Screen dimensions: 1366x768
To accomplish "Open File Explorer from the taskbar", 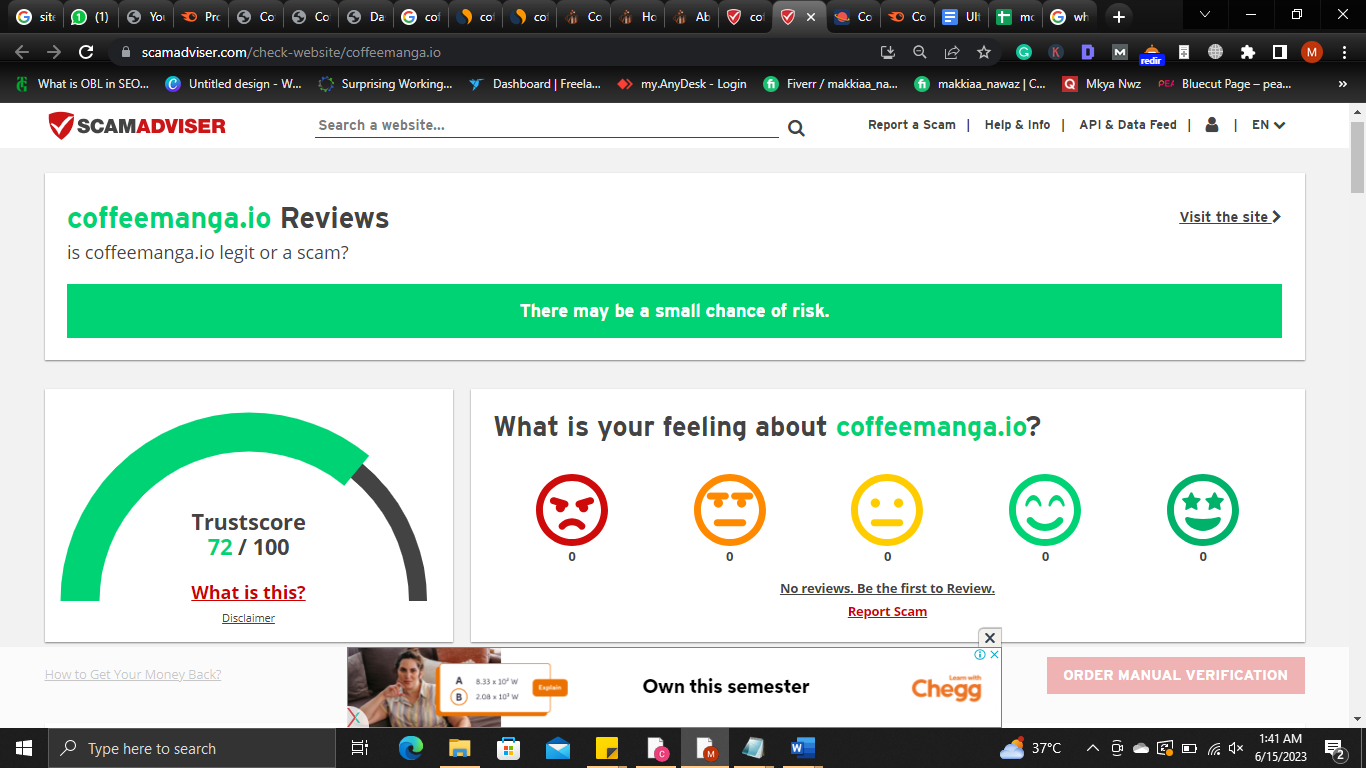I will (459, 748).
